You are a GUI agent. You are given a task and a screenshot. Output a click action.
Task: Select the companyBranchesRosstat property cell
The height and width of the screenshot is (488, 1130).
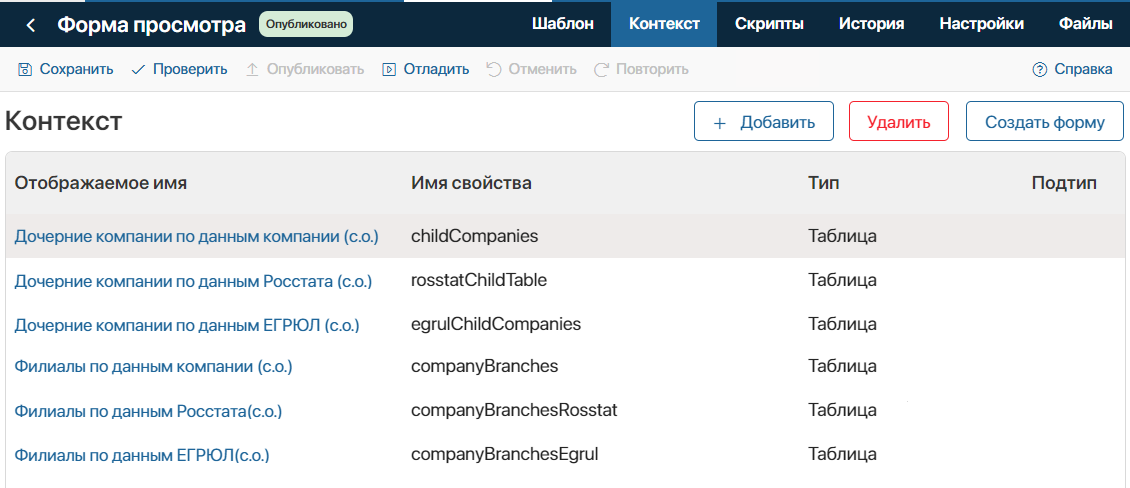514,410
